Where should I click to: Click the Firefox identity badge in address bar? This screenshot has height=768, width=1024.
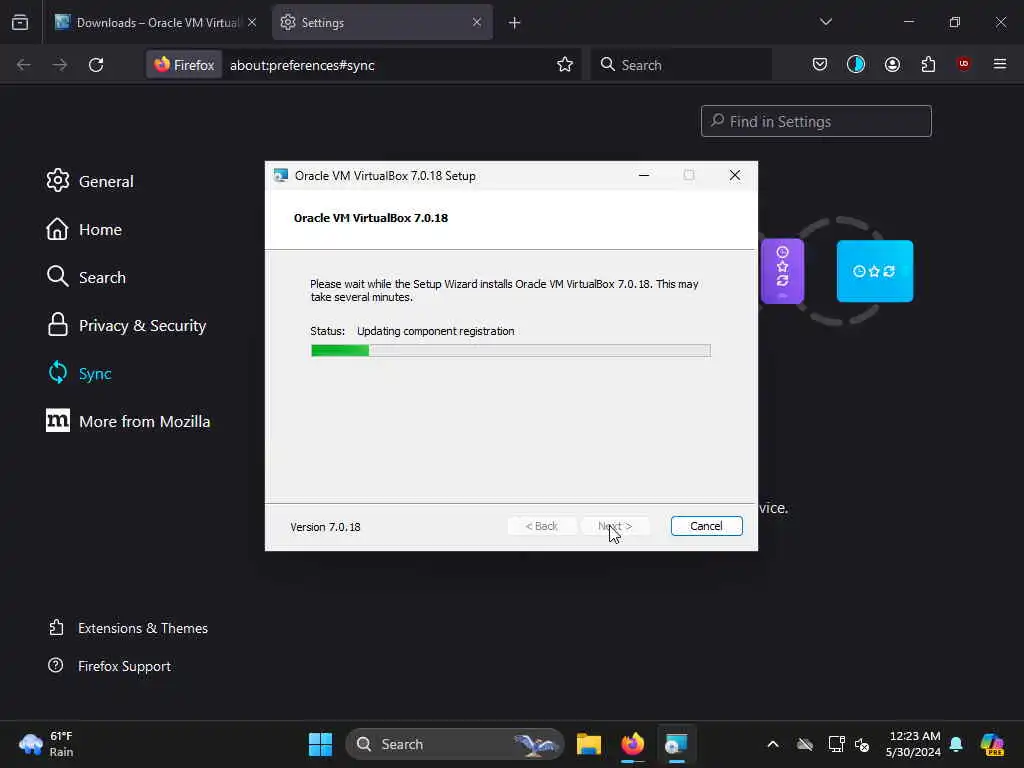click(184, 65)
